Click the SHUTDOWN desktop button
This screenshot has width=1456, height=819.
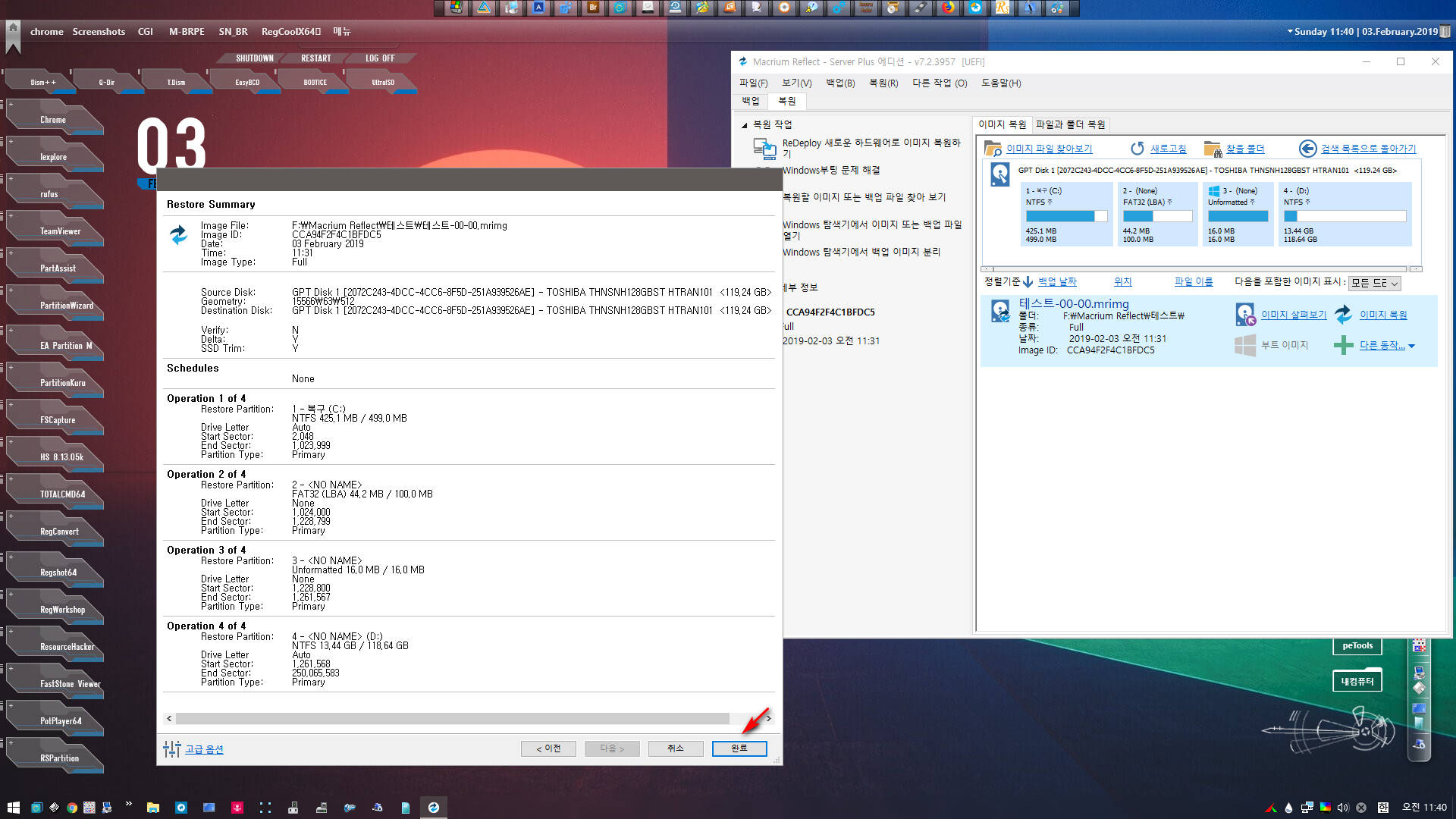[x=254, y=58]
